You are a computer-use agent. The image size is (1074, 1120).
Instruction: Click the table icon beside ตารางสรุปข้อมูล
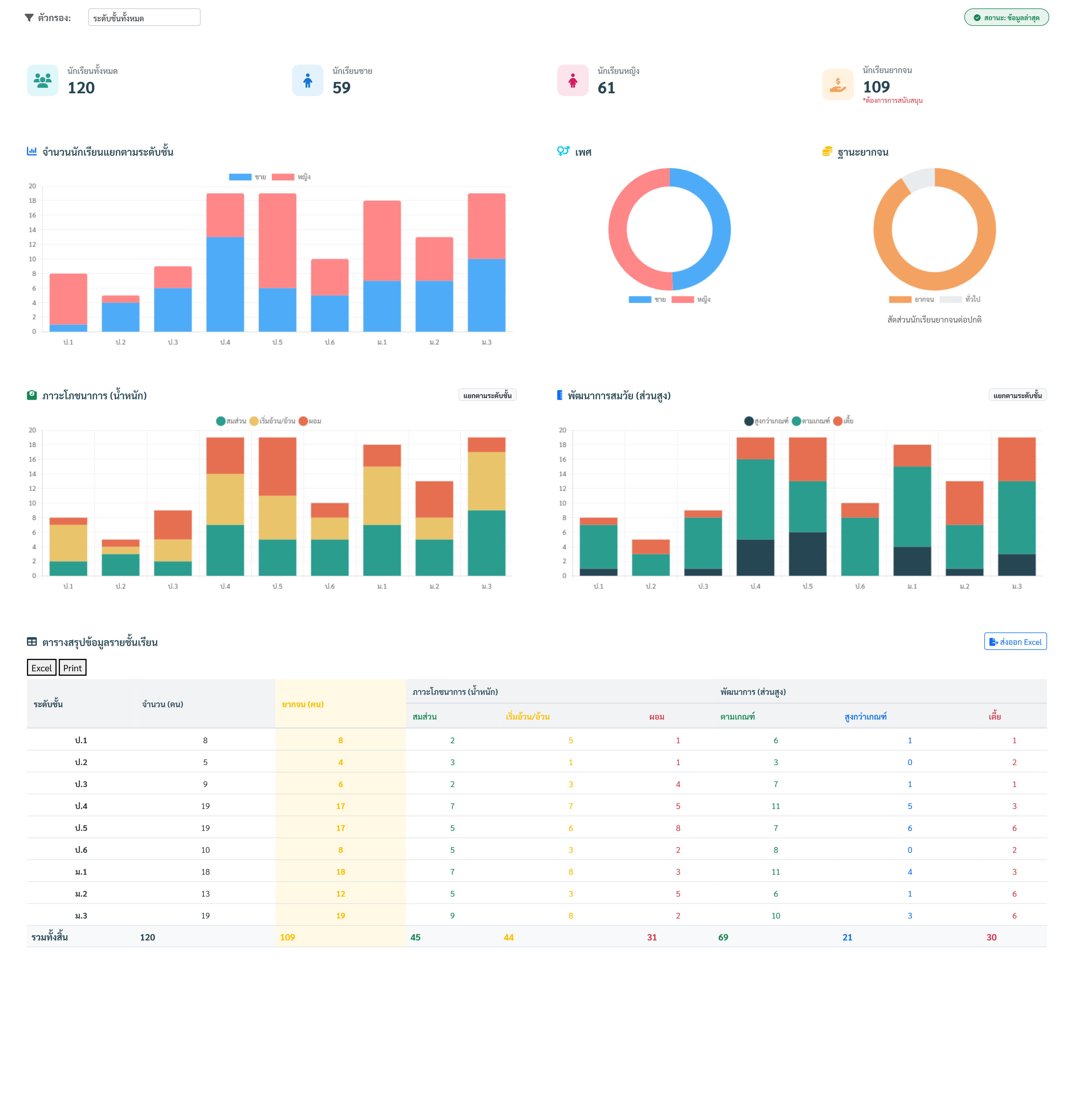pos(32,642)
